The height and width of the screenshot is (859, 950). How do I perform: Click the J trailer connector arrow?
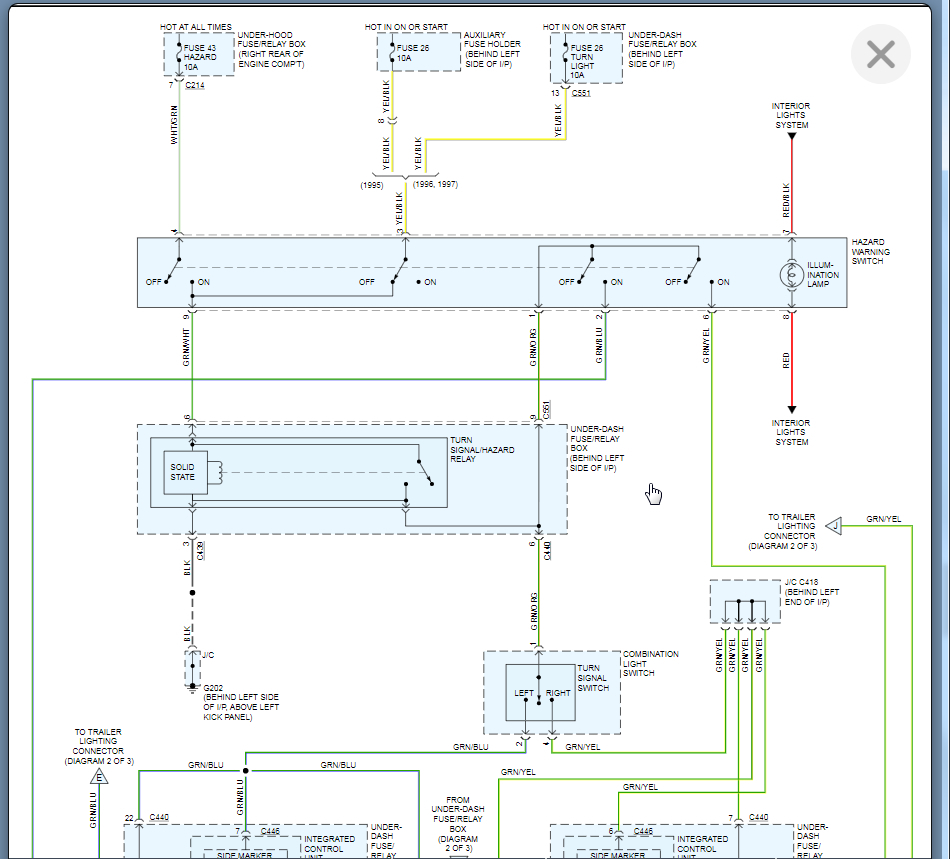[834, 526]
